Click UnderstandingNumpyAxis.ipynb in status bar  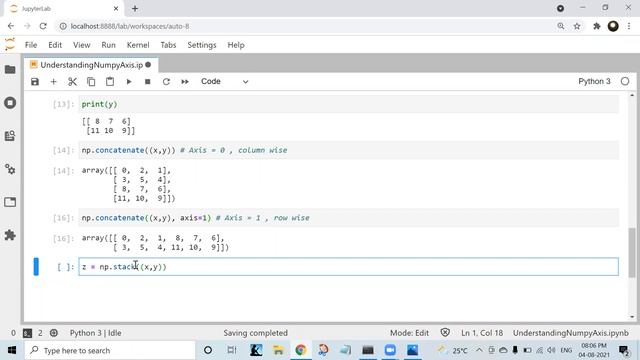coord(571,333)
